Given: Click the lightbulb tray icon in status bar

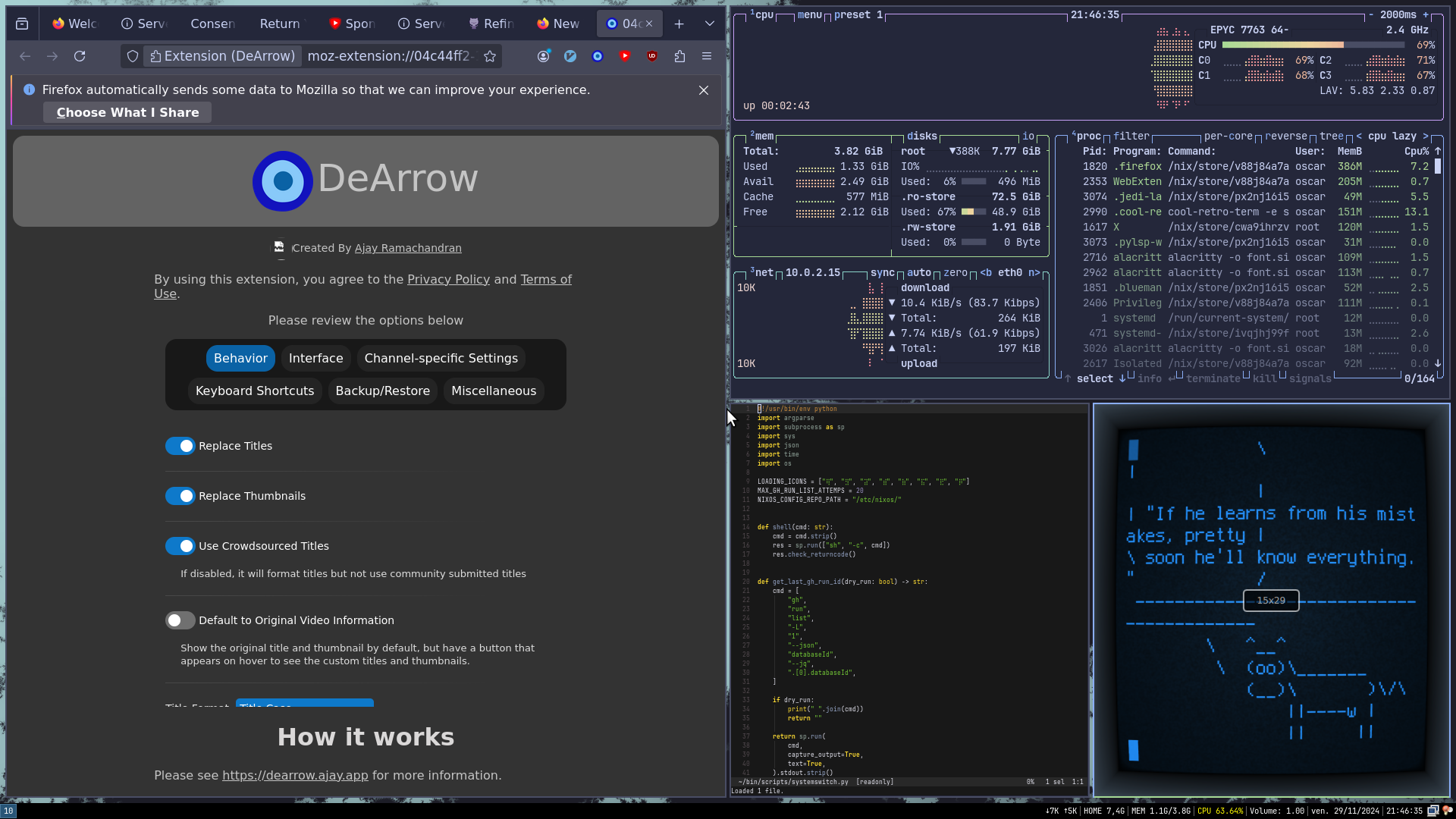Looking at the screenshot, I should tap(1447, 811).
